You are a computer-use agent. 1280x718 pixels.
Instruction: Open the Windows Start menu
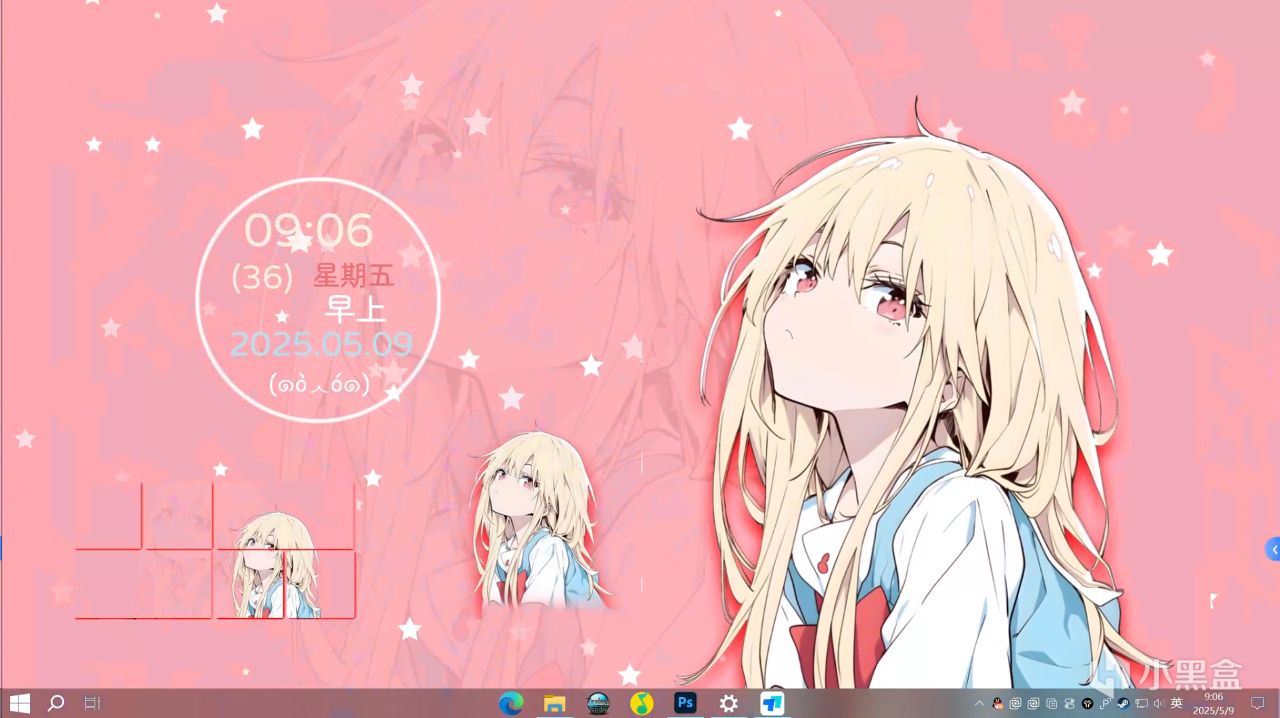19,703
